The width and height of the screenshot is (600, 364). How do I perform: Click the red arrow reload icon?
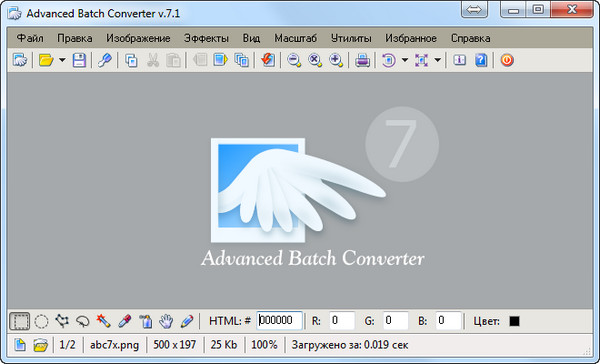click(x=268, y=60)
